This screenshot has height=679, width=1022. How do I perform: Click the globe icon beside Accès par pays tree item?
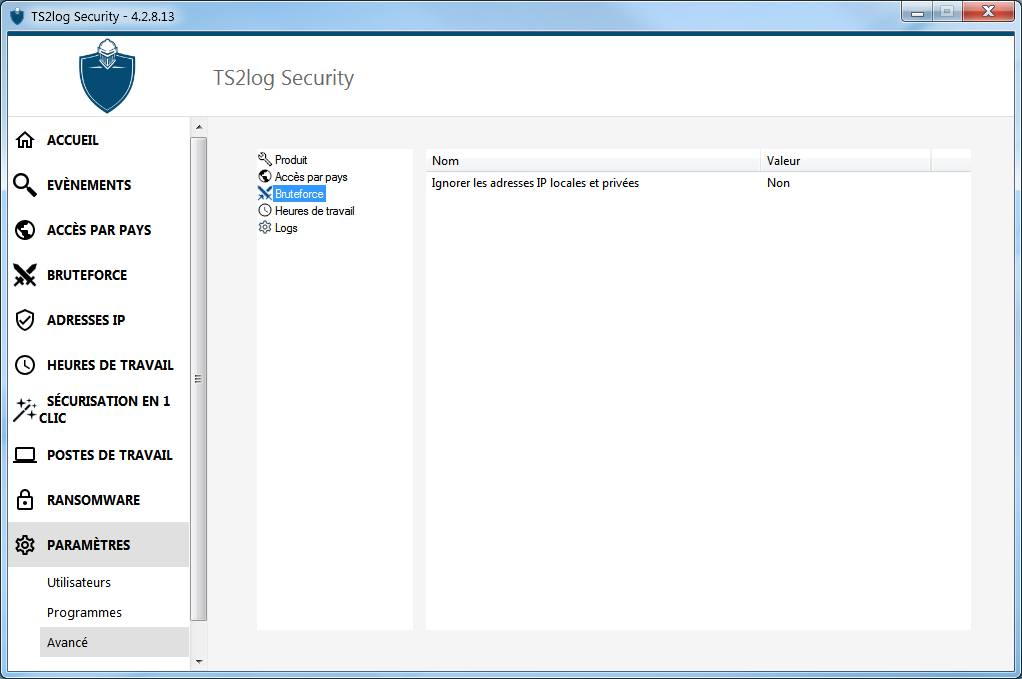(x=265, y=176)
